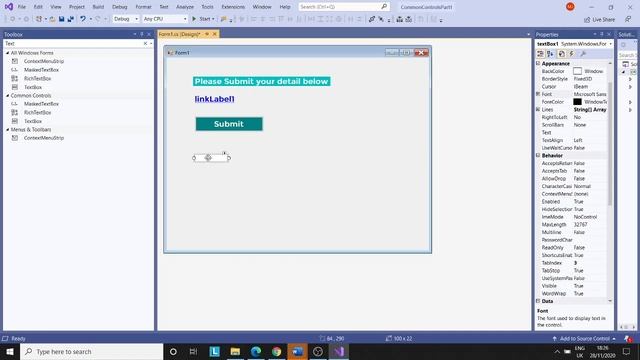Screen dimensions: 640x360
Task: Click the Live Share icon
Action: click(x=587, y=19)
